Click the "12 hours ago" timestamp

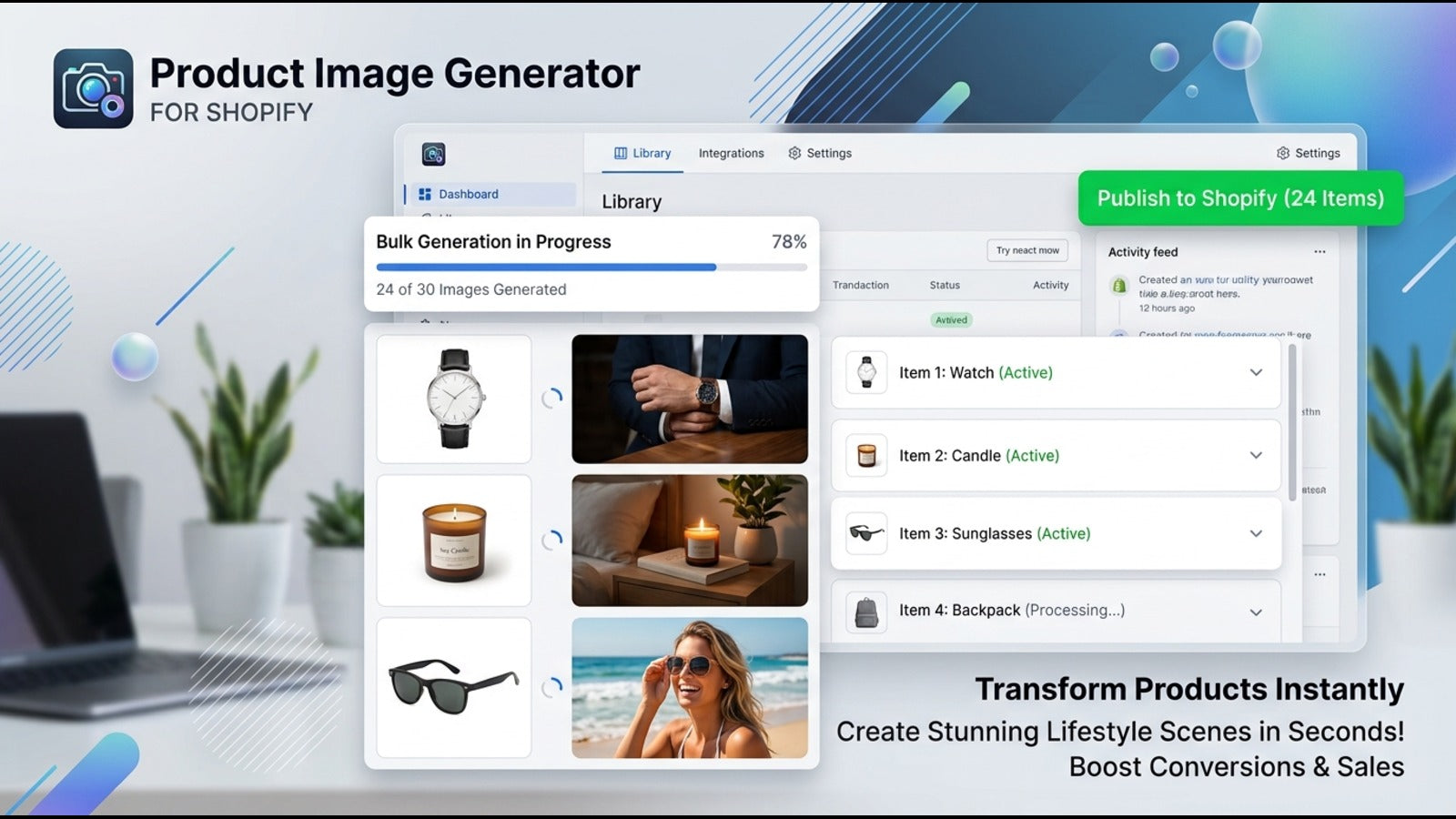coord(1167,308)
